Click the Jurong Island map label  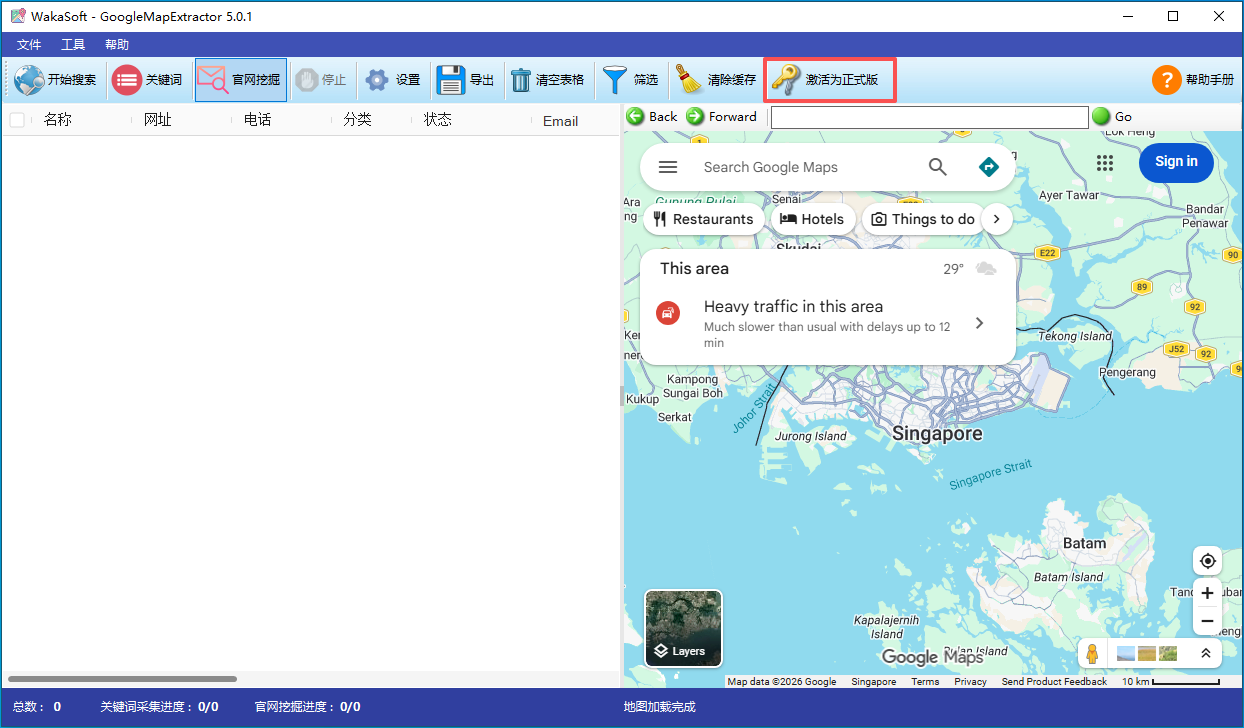click(811, 437)
